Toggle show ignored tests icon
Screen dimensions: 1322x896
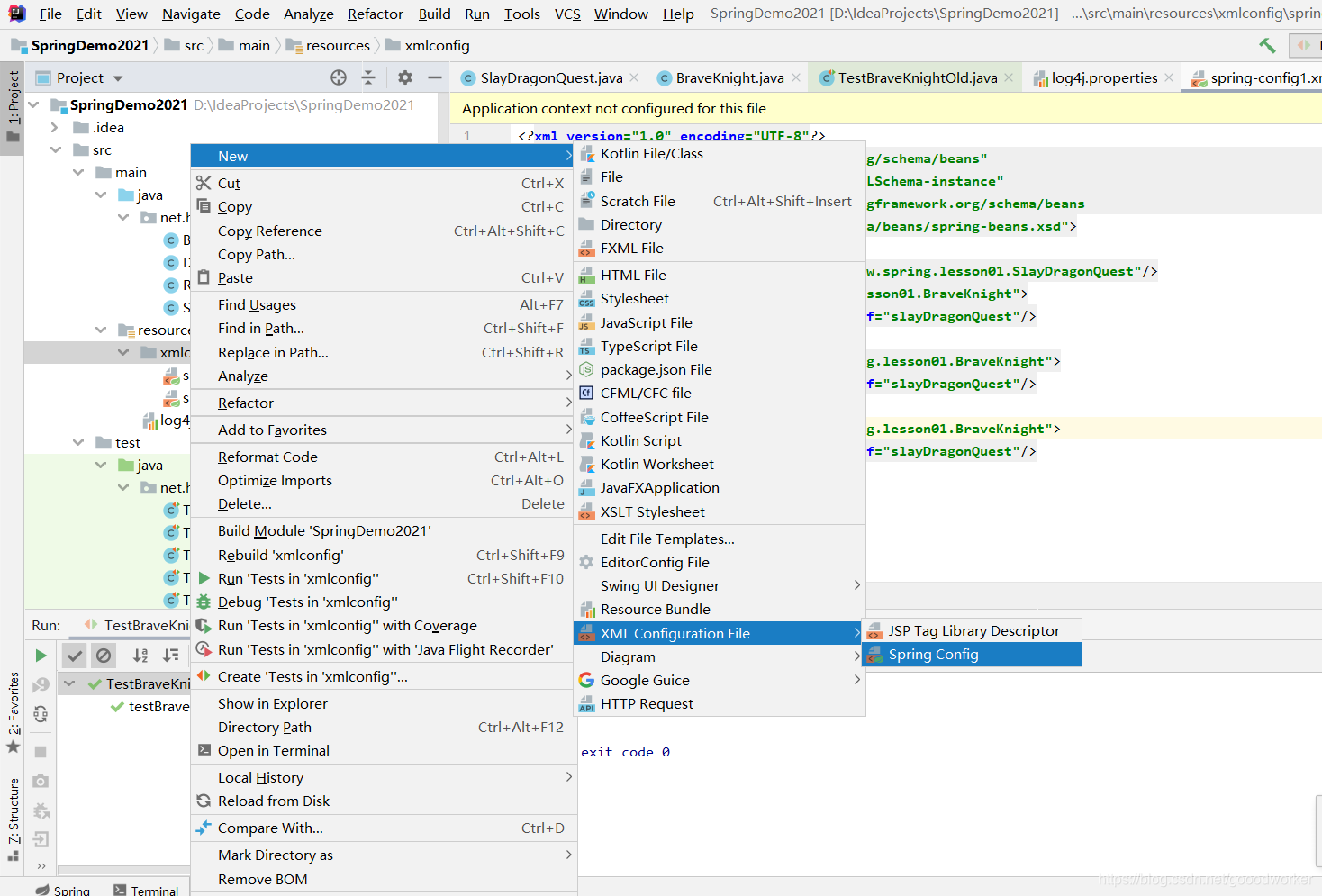[104, 656]
